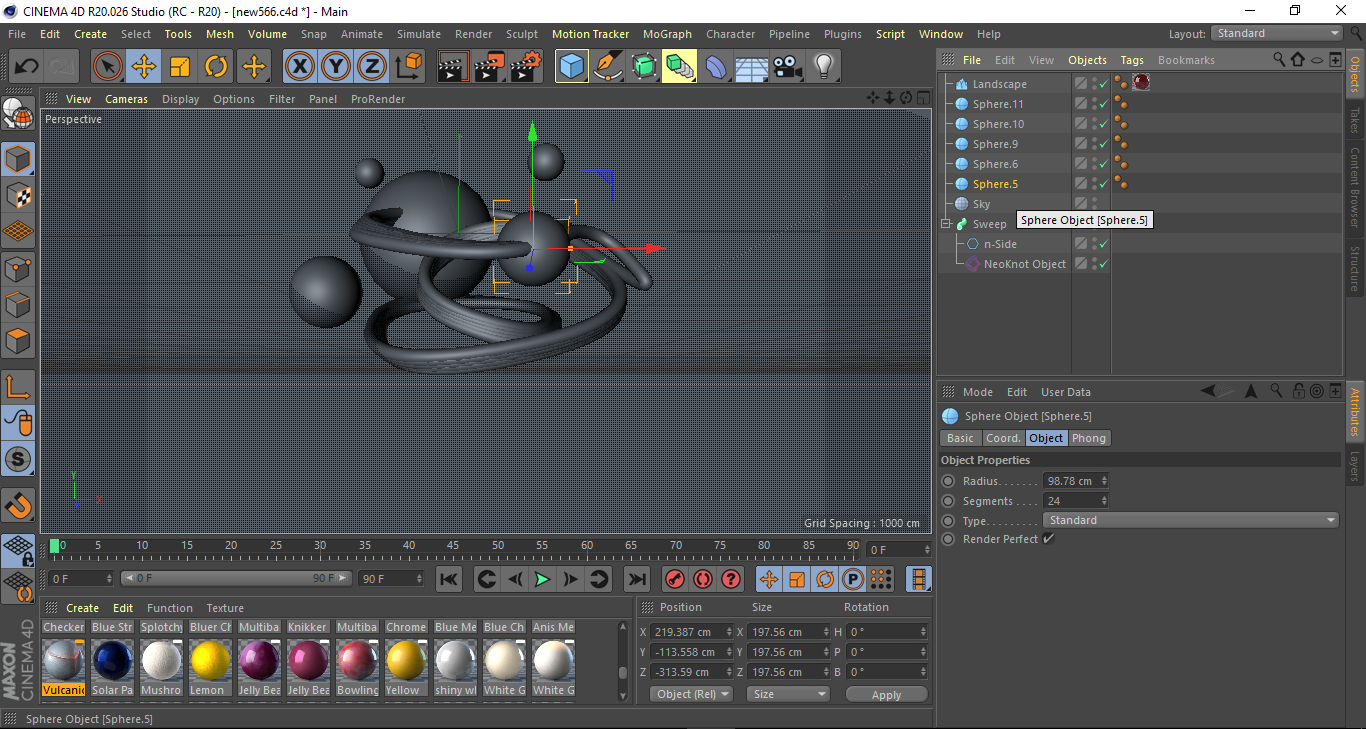
Task: Select the Vulcanic material swatch
Action: (x=63, y=660)
